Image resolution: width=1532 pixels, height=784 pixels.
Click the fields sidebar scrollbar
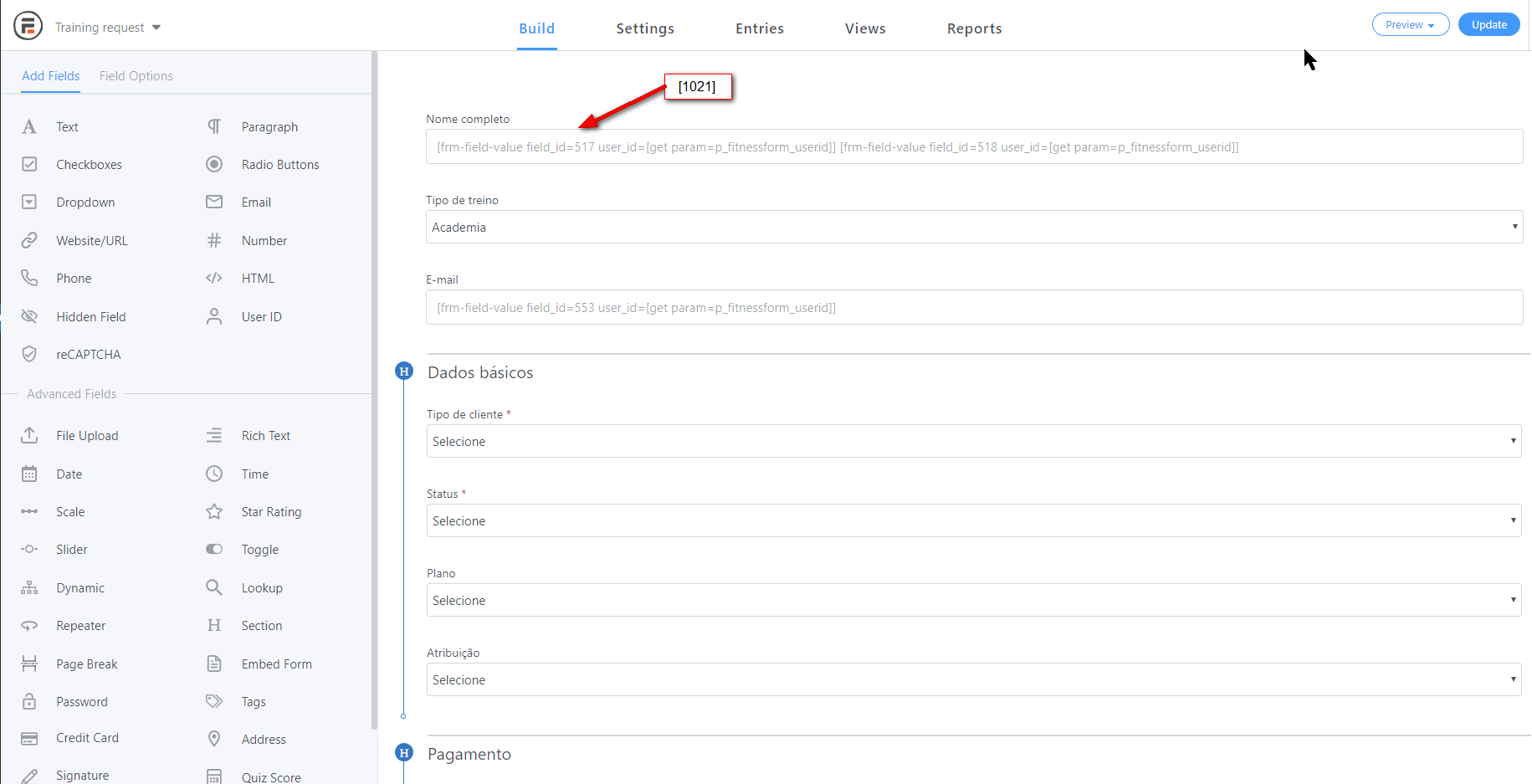[x=375, y=390]
